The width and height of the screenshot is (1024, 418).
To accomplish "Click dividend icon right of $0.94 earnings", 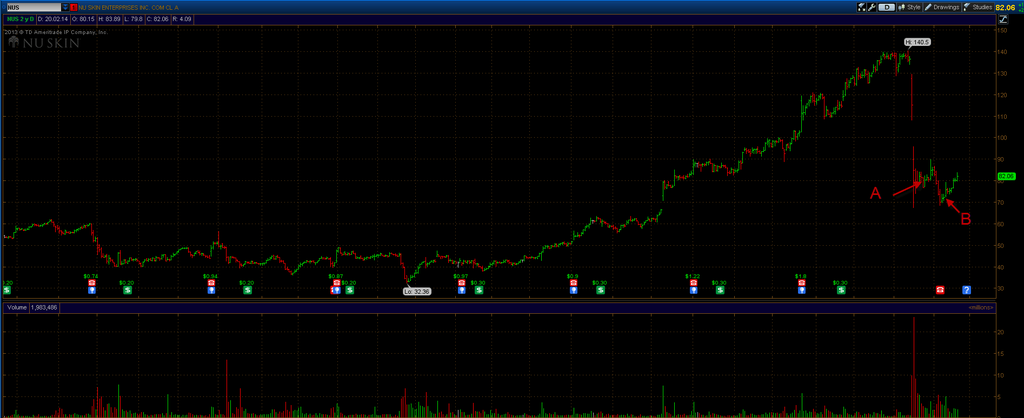I will 248,290.
